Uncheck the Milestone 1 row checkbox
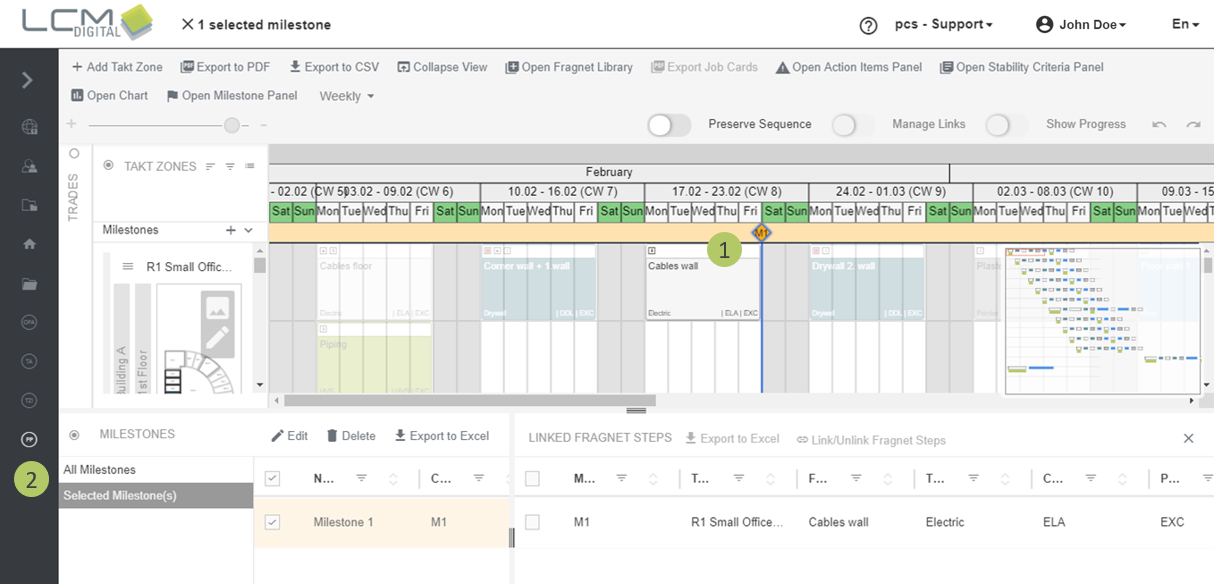The image size is (1214, 584). click(x=272, y=522)
